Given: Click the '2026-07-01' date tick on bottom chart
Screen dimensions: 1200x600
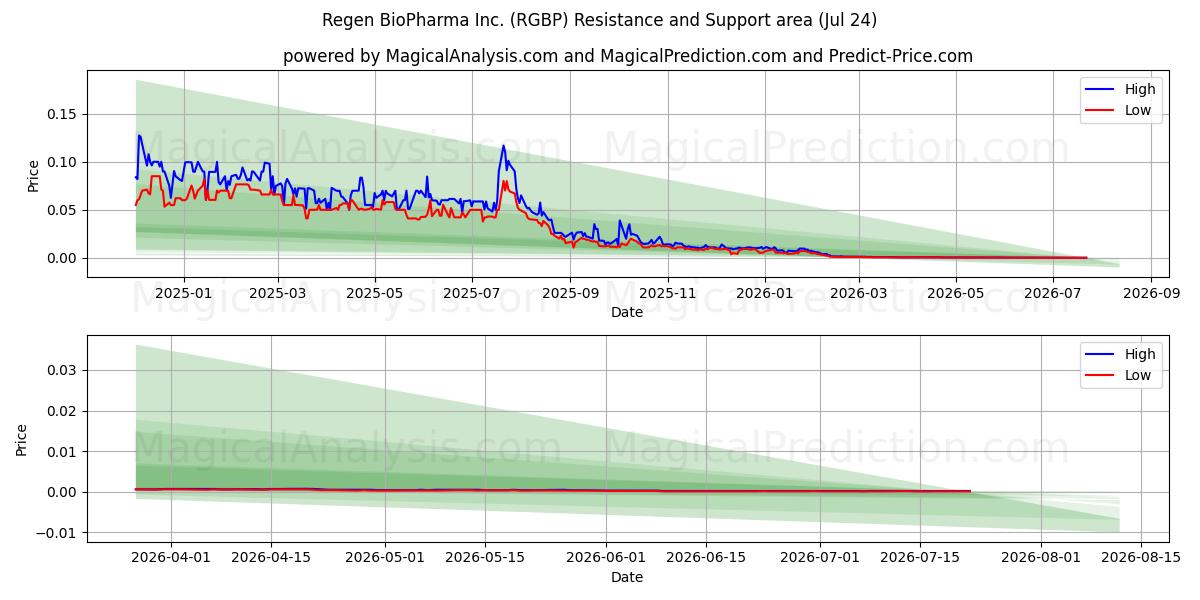Looking at the screenshot, I should pyautogui.click(x=821, y=558).
